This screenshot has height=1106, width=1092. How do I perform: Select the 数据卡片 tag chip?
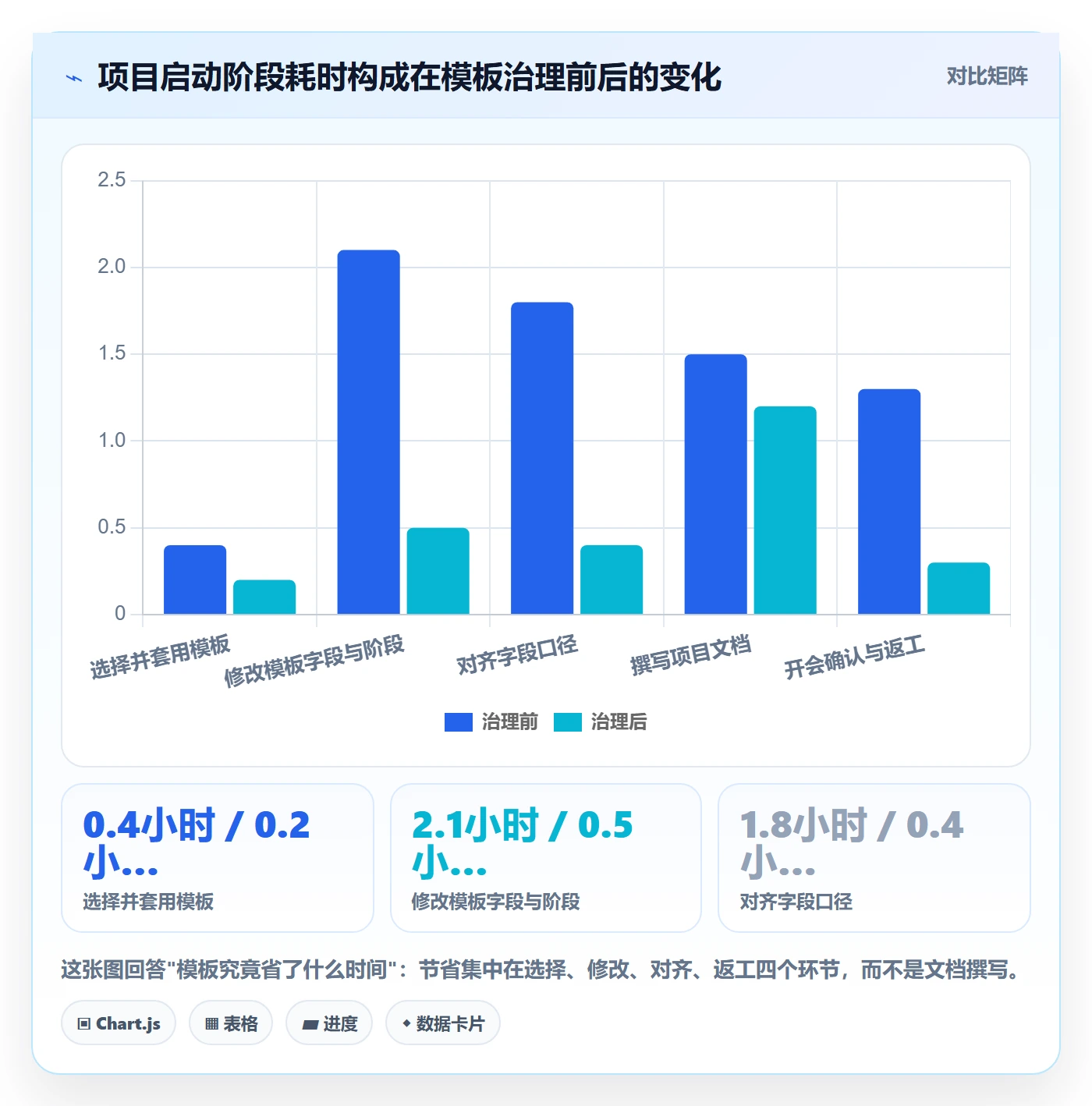(443, 1023)
